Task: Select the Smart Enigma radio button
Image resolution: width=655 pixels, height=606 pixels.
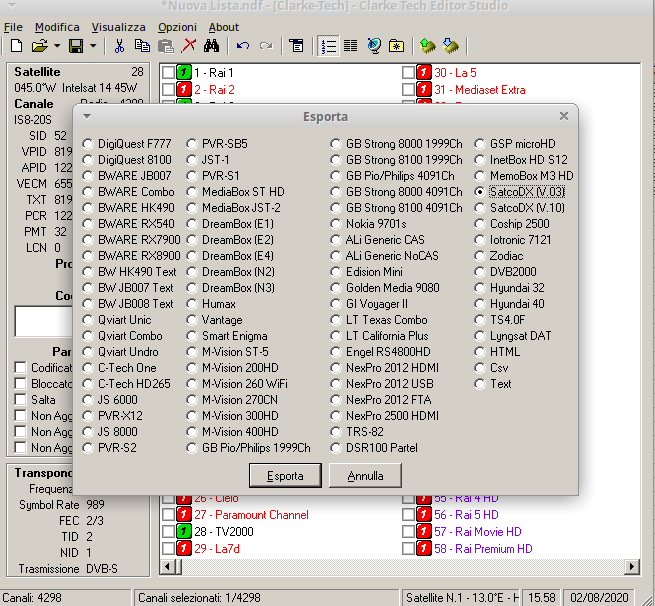Action: pos(192,336)
